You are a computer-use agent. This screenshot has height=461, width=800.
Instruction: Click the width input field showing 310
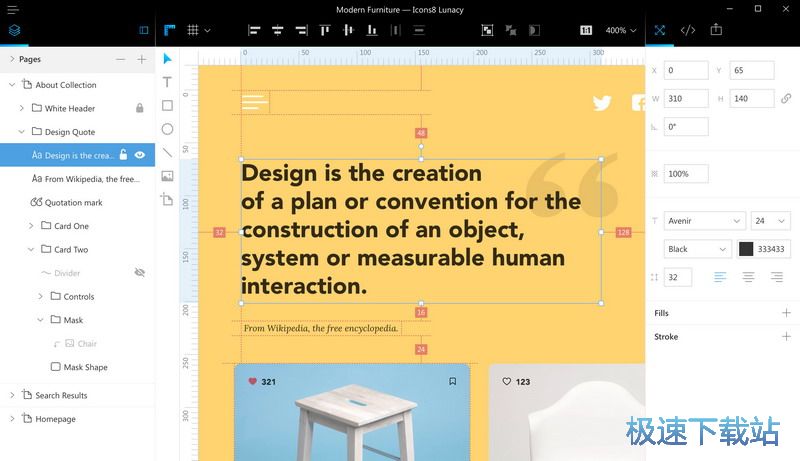(686, 99)
